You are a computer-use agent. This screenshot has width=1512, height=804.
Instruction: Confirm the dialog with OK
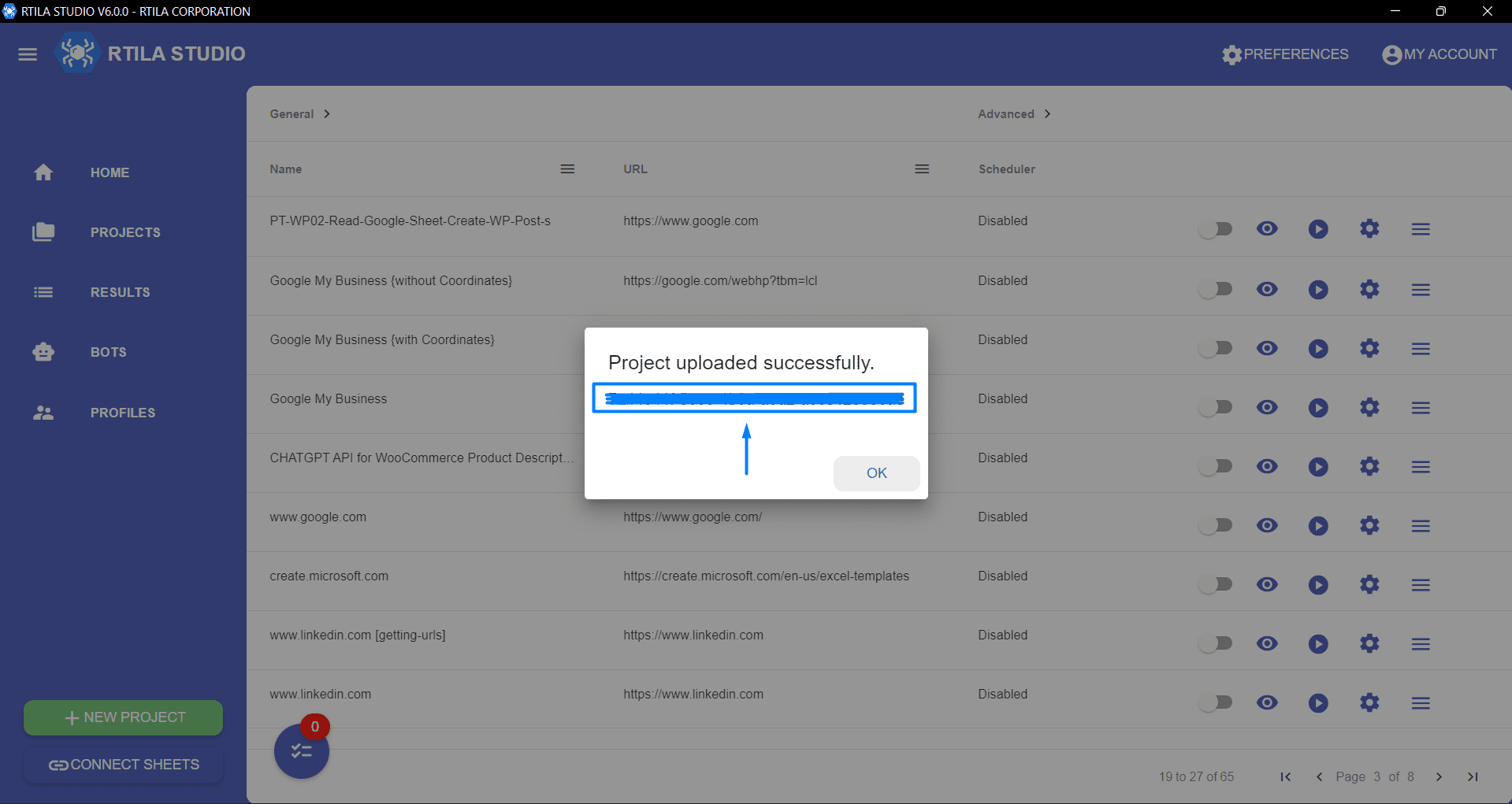point(876,473)
